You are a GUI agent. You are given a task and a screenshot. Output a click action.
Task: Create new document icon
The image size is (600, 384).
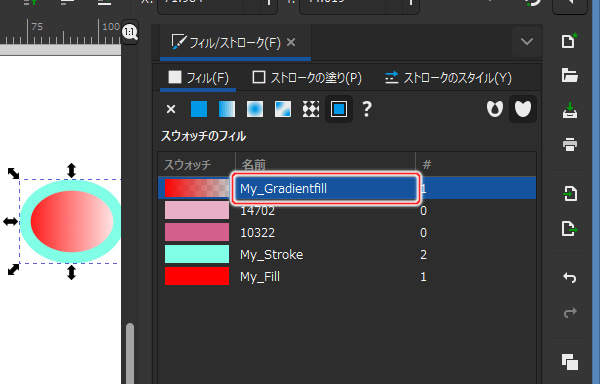[569, 41]
